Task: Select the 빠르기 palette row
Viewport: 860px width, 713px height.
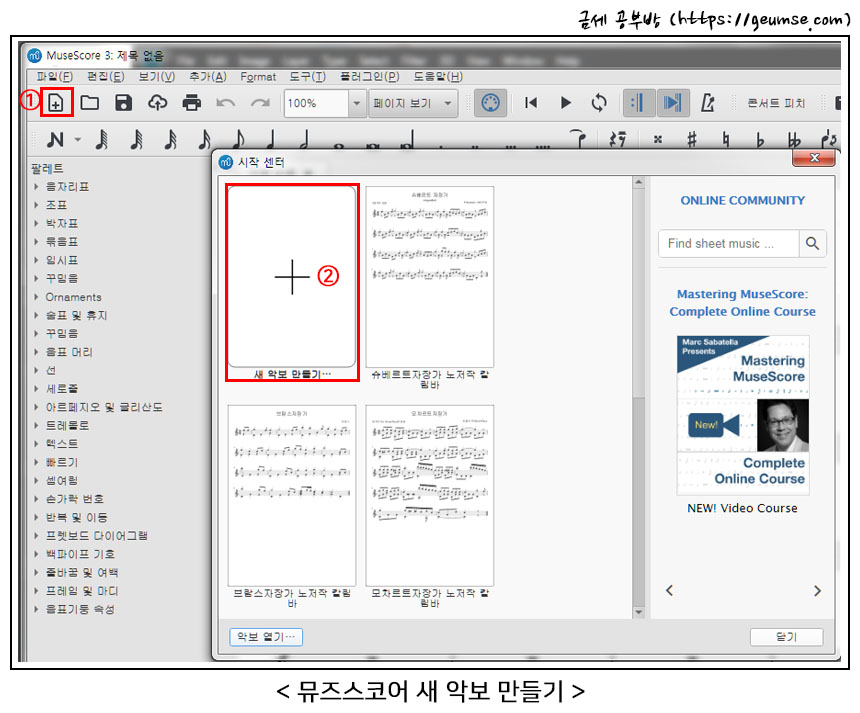Action: [x=61, y=462]
